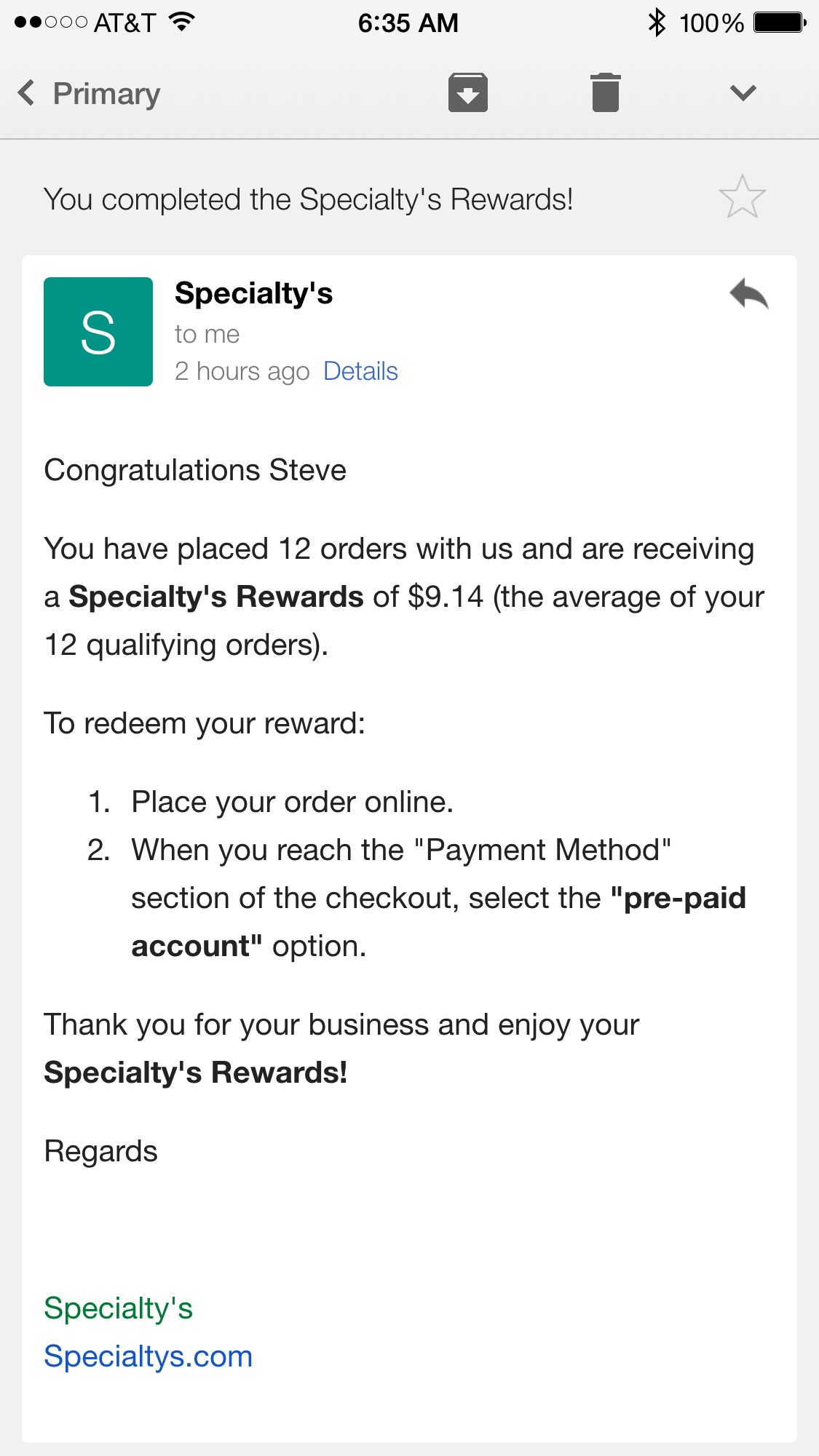Tap the reply arrow icon
This screenshot has height=1456, width=819.
(749, 295)
